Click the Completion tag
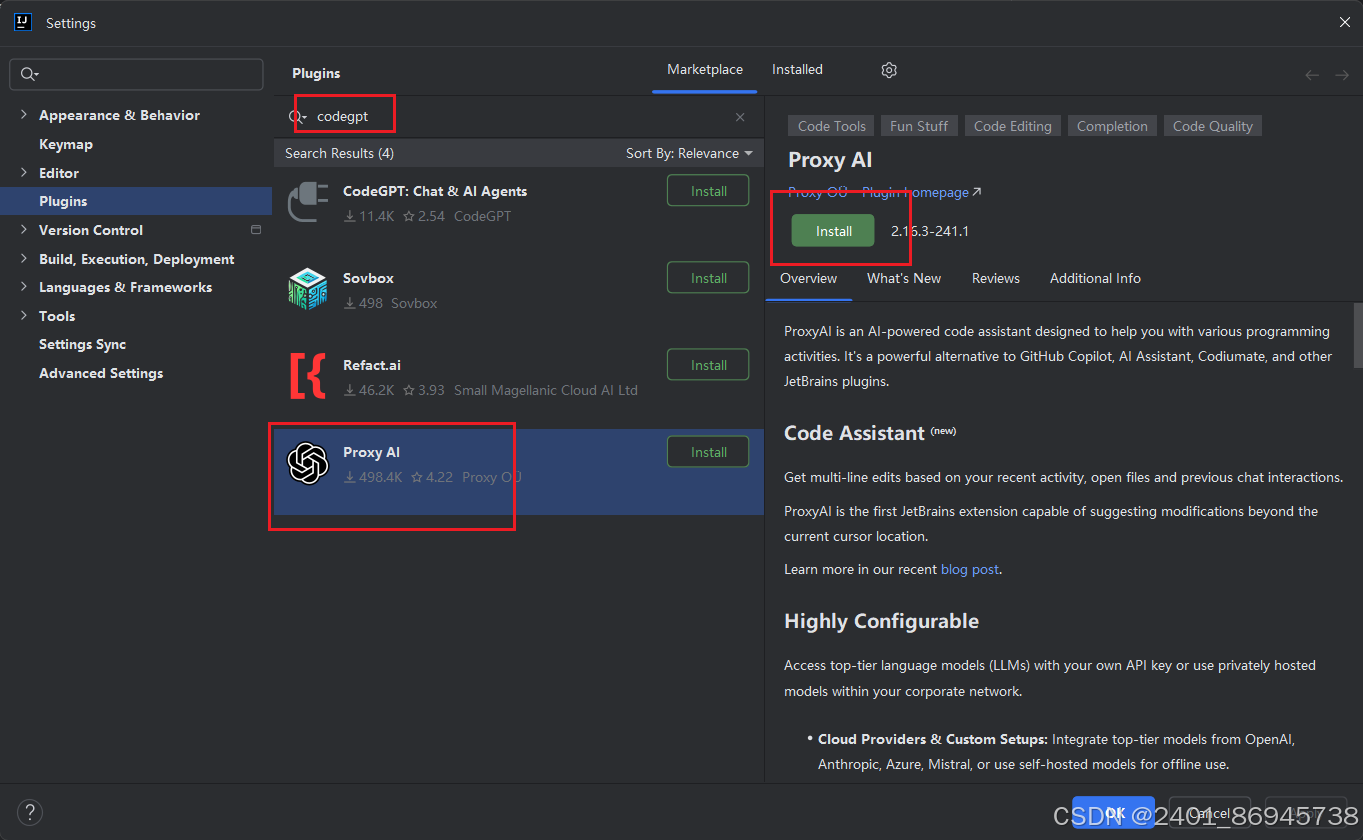The width and height of the screenshot is (1363, 840). (x=1112, y=126)
